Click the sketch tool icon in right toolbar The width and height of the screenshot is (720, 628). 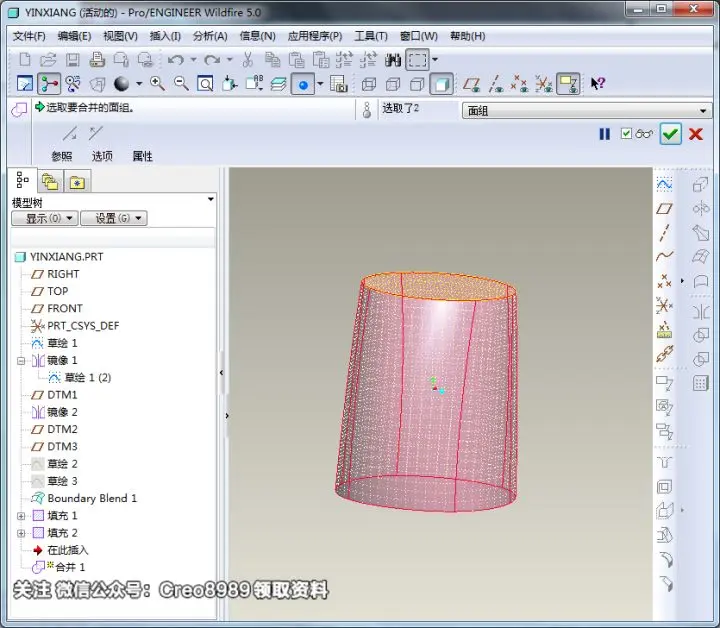[x=664, y=185]
